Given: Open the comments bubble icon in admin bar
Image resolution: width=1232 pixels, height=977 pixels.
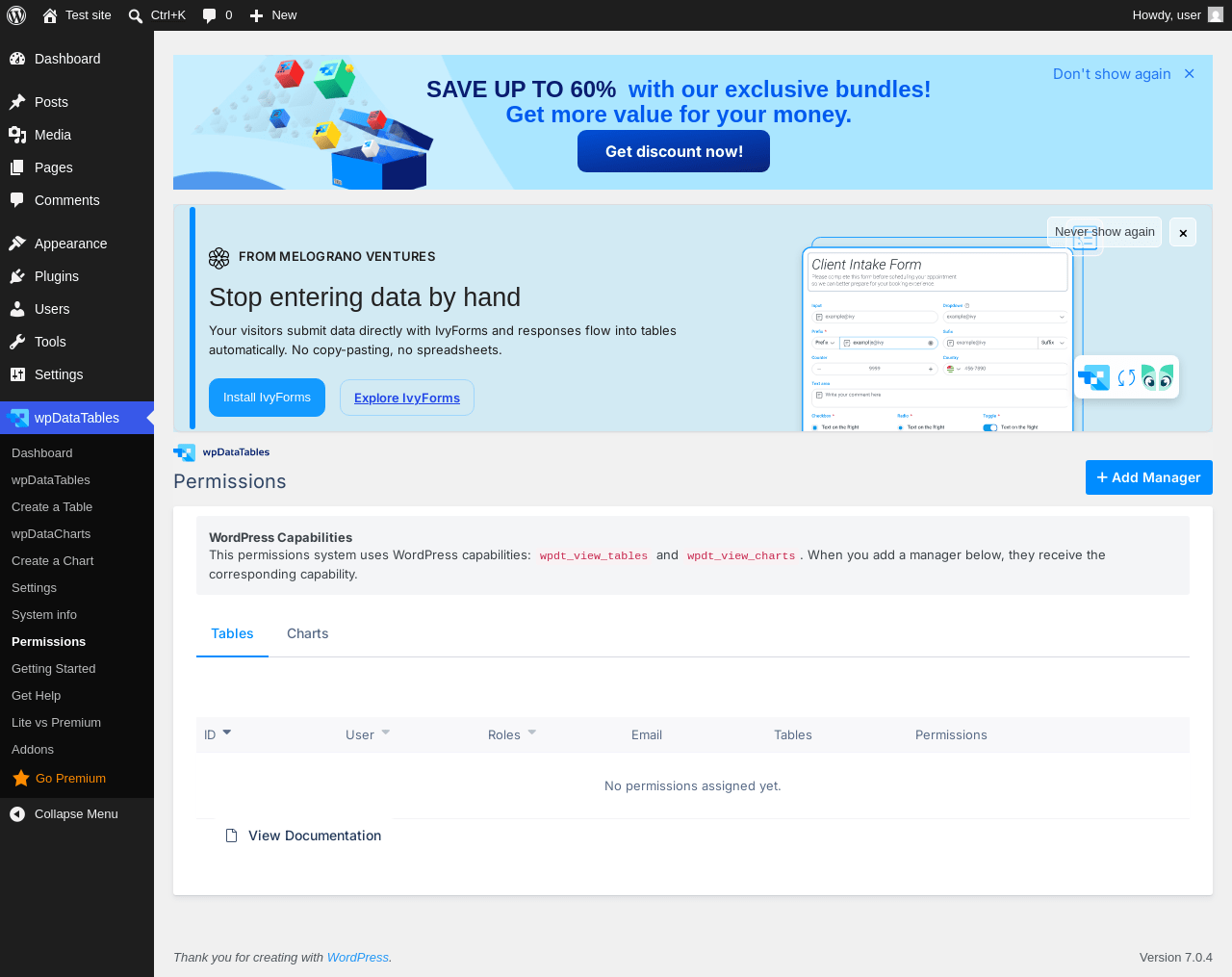Looking at the screenshot, I should 210,15.
